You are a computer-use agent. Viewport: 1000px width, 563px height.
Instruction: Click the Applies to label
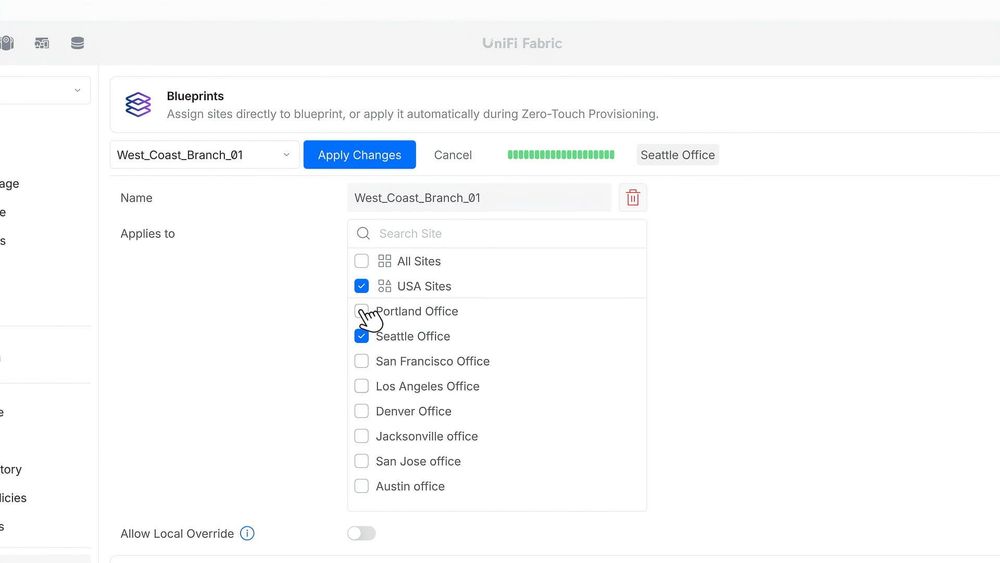(x=147, y=233)
